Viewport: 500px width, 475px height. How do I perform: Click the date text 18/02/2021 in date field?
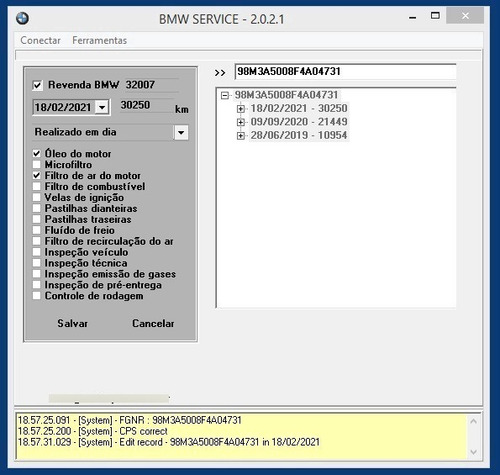click(63, 107)
